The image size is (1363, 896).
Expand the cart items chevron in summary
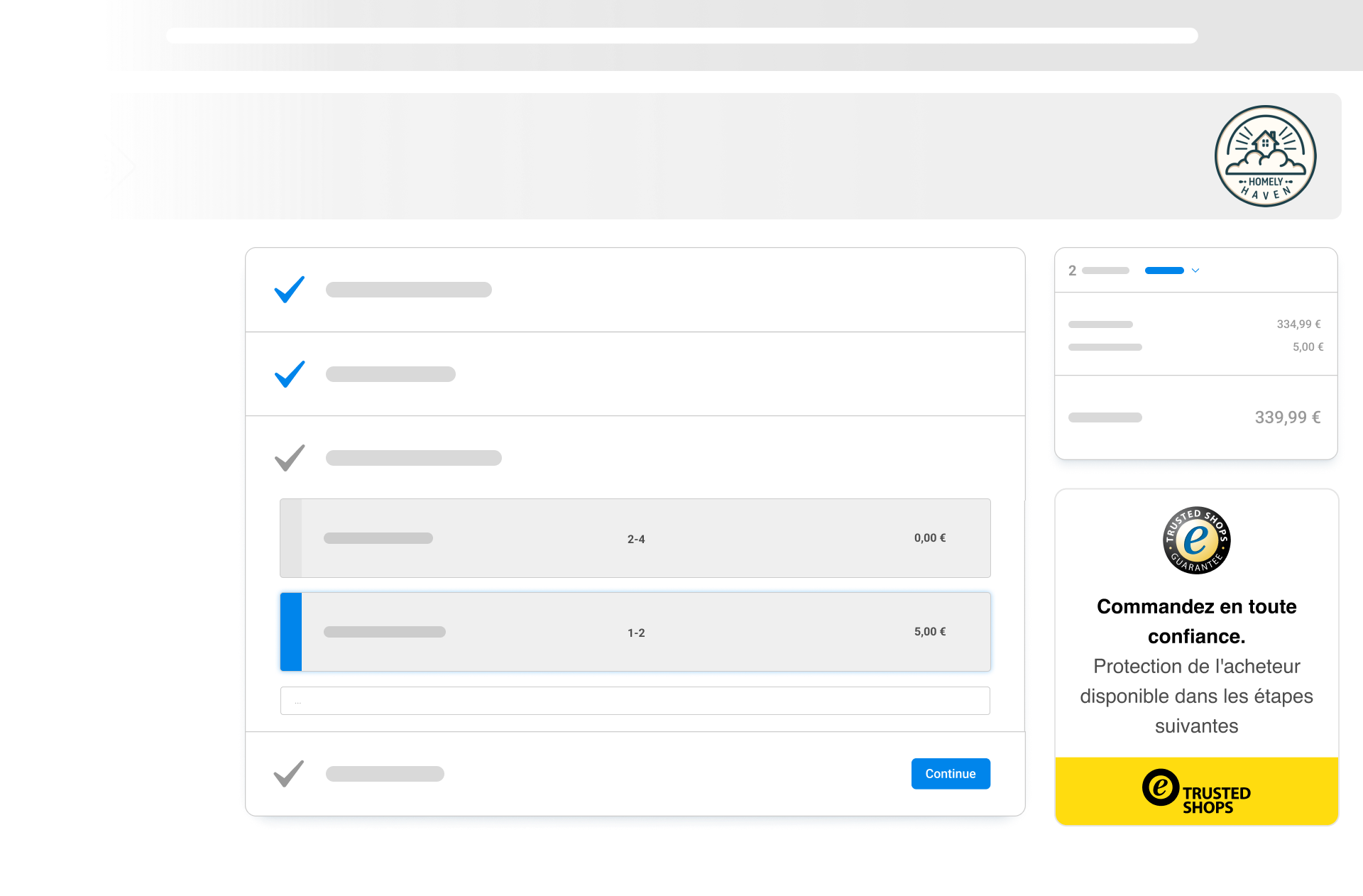tap(1195, 271)
